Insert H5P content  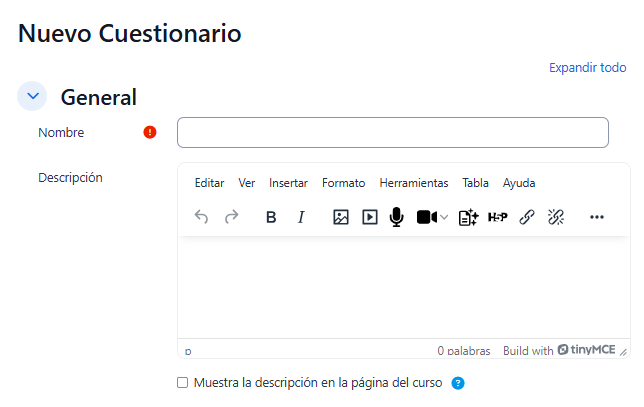(x=497, y=217)
